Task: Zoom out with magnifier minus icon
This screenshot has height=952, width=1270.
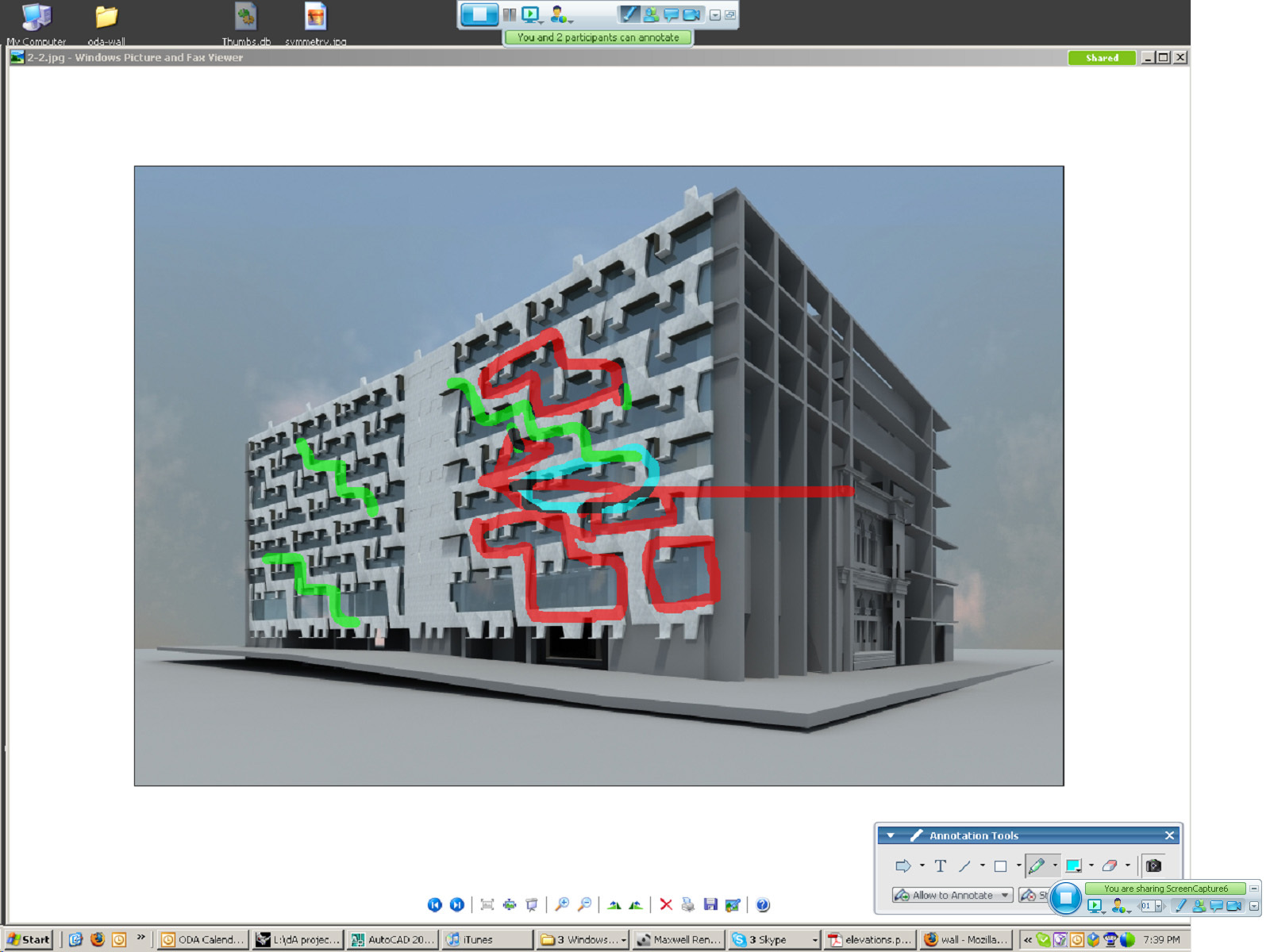Action: click(584, 904)
